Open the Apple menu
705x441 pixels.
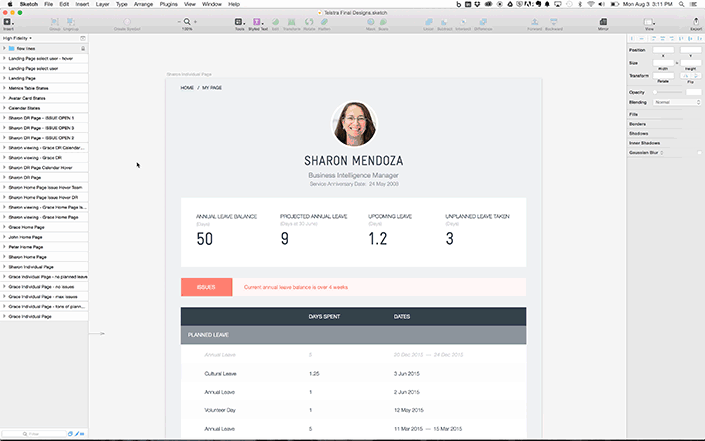point(10,4)
